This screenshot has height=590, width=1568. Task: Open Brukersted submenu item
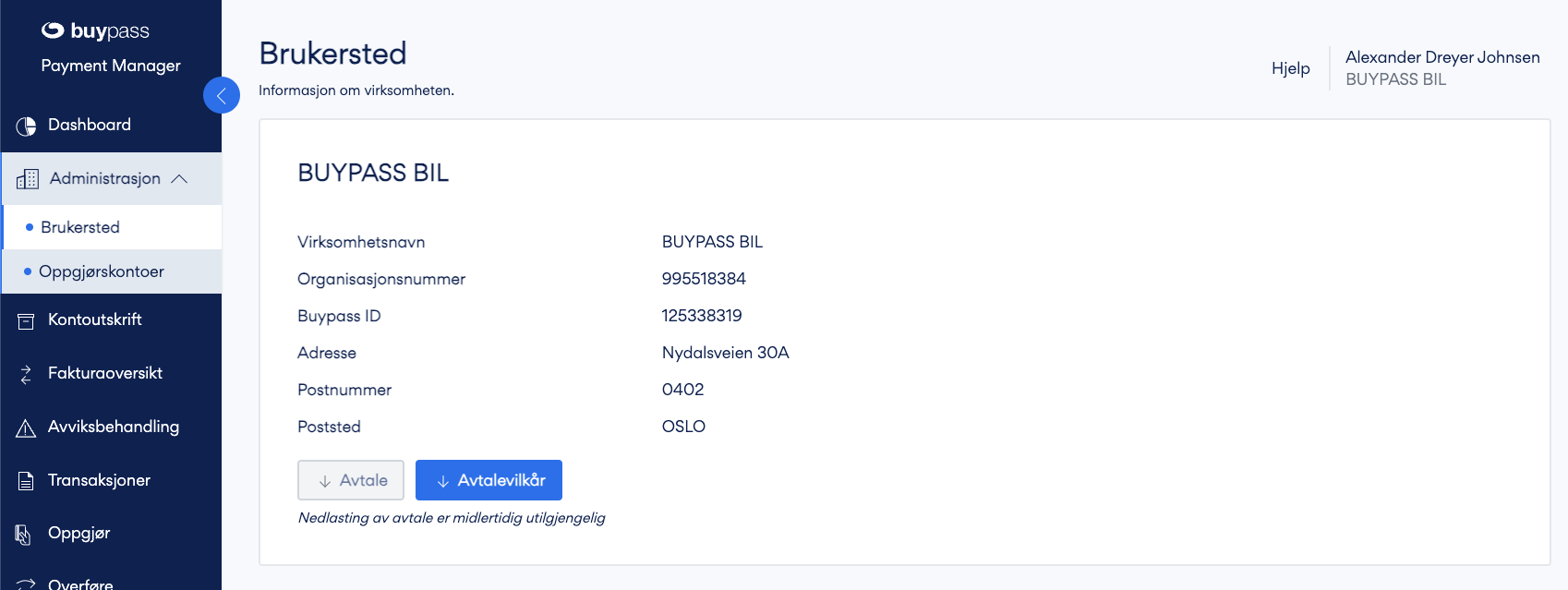point(111,227)
